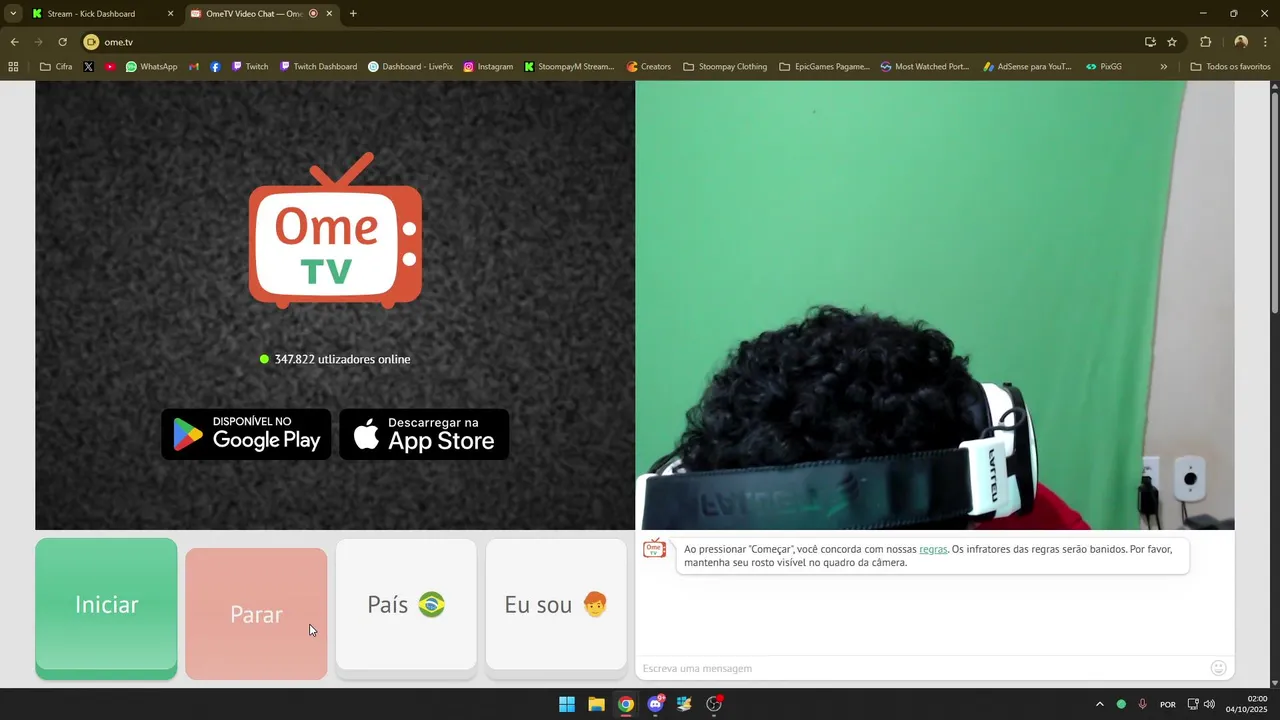Close the OmeTV Video Chat tab
Image resolution: width=1280 pixels, height=720 pixels.
(329, 14)
